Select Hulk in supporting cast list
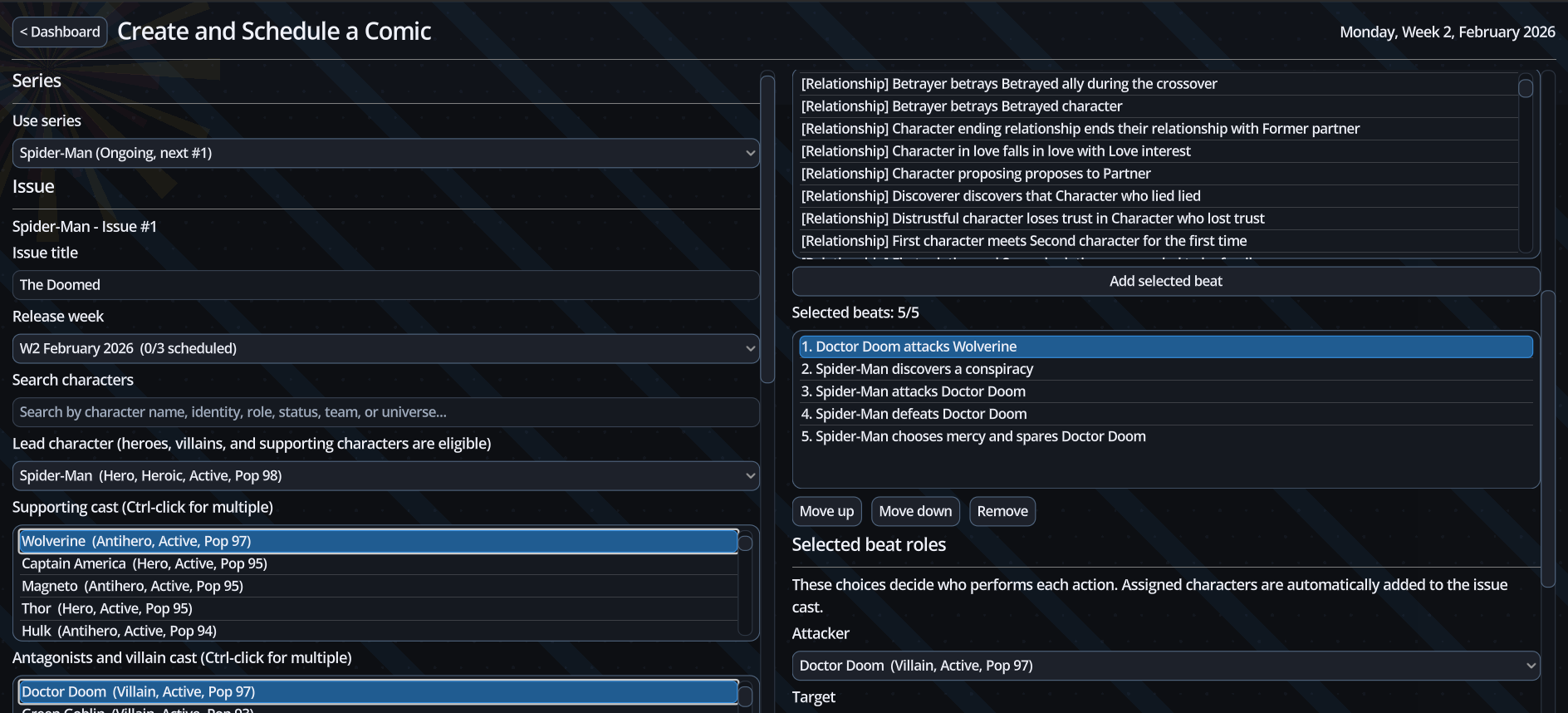 click(x=378, y=631)
